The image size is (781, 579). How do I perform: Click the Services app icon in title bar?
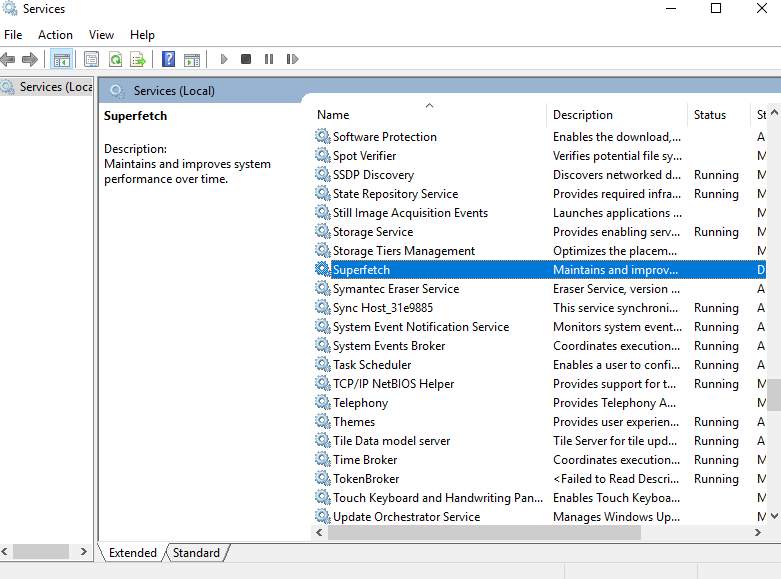(x=9, y=8)
